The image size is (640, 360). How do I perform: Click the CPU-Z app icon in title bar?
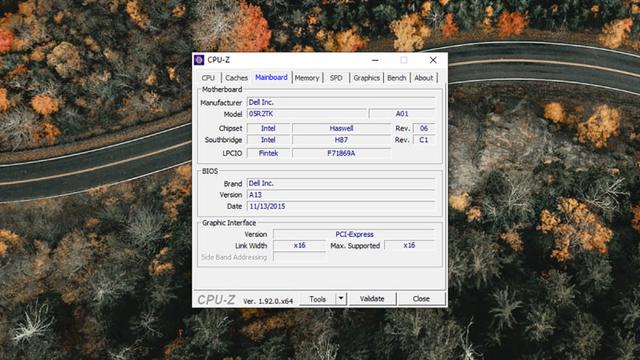tap(199, 60)
